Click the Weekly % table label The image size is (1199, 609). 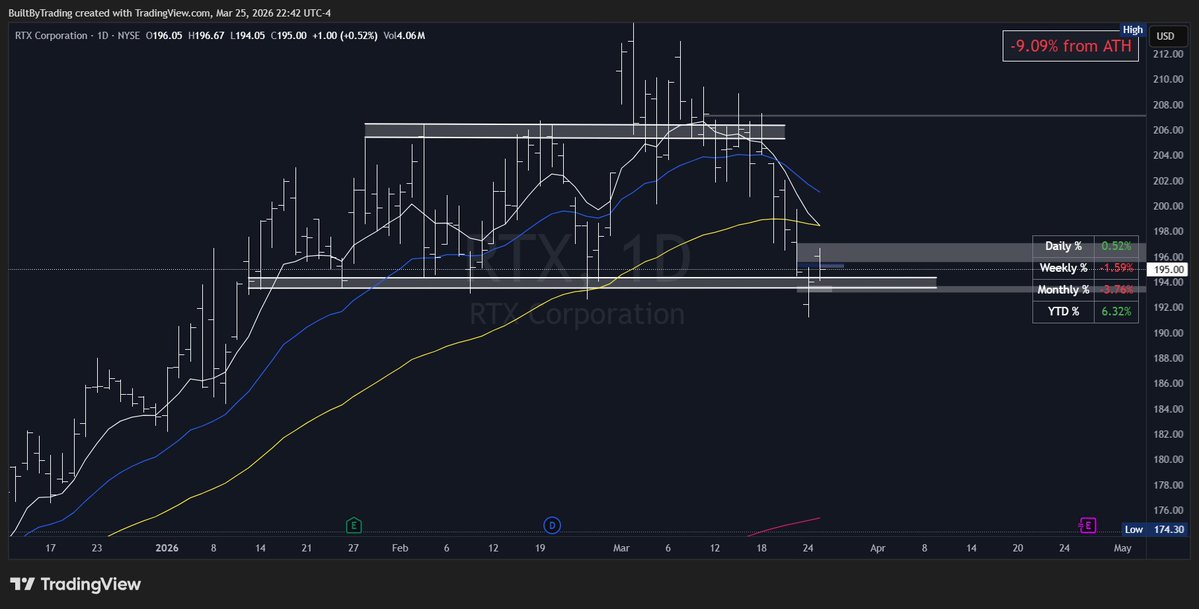[1064, 268]
